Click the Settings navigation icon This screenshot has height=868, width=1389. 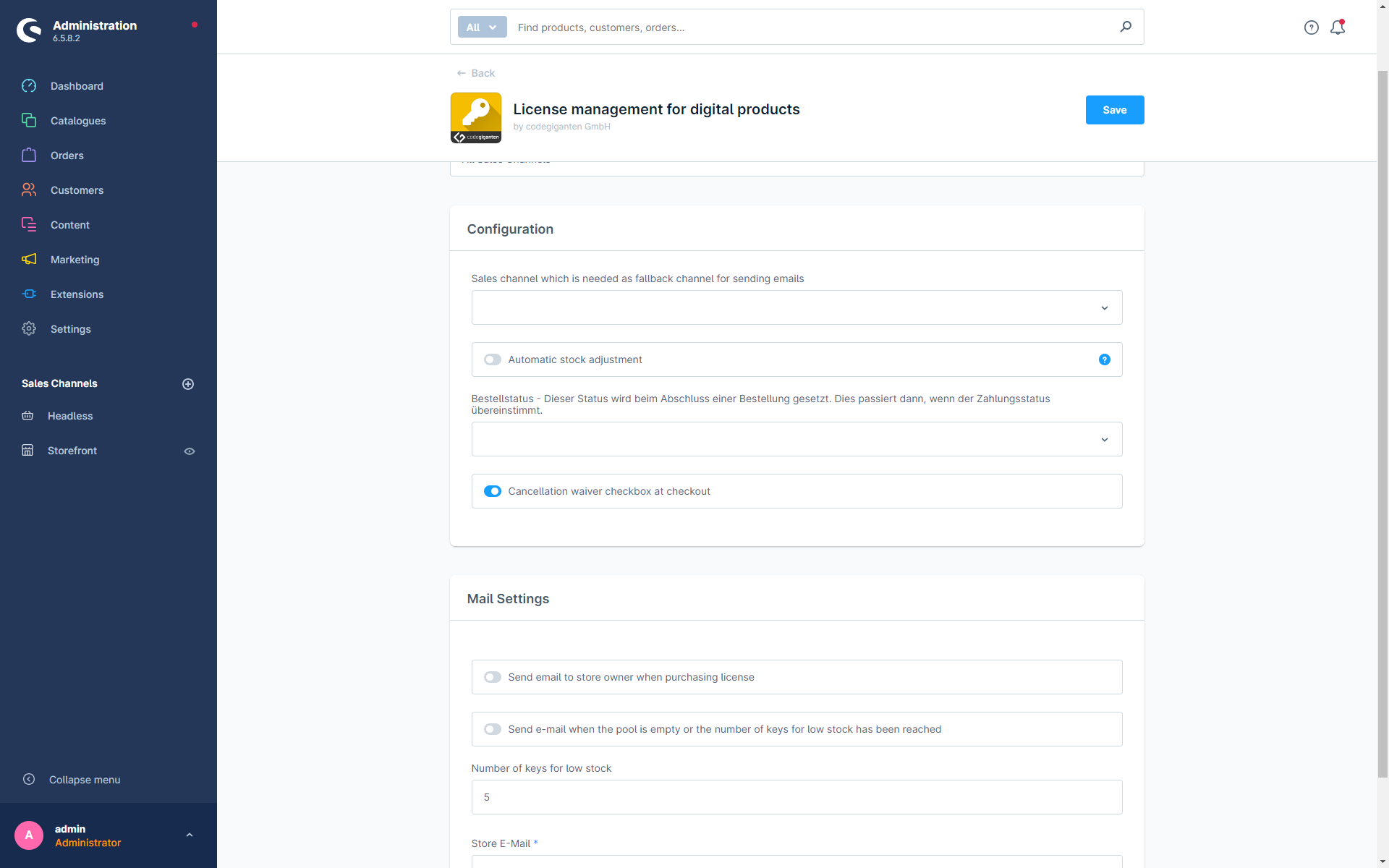[28, 328]
